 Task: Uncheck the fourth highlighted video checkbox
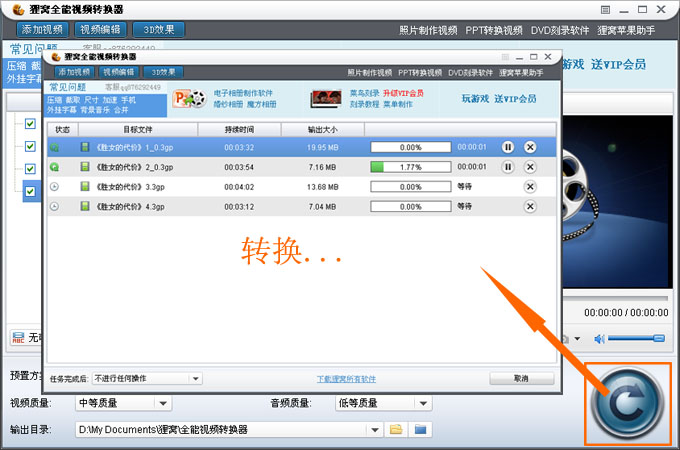click(x=30, y=191)
